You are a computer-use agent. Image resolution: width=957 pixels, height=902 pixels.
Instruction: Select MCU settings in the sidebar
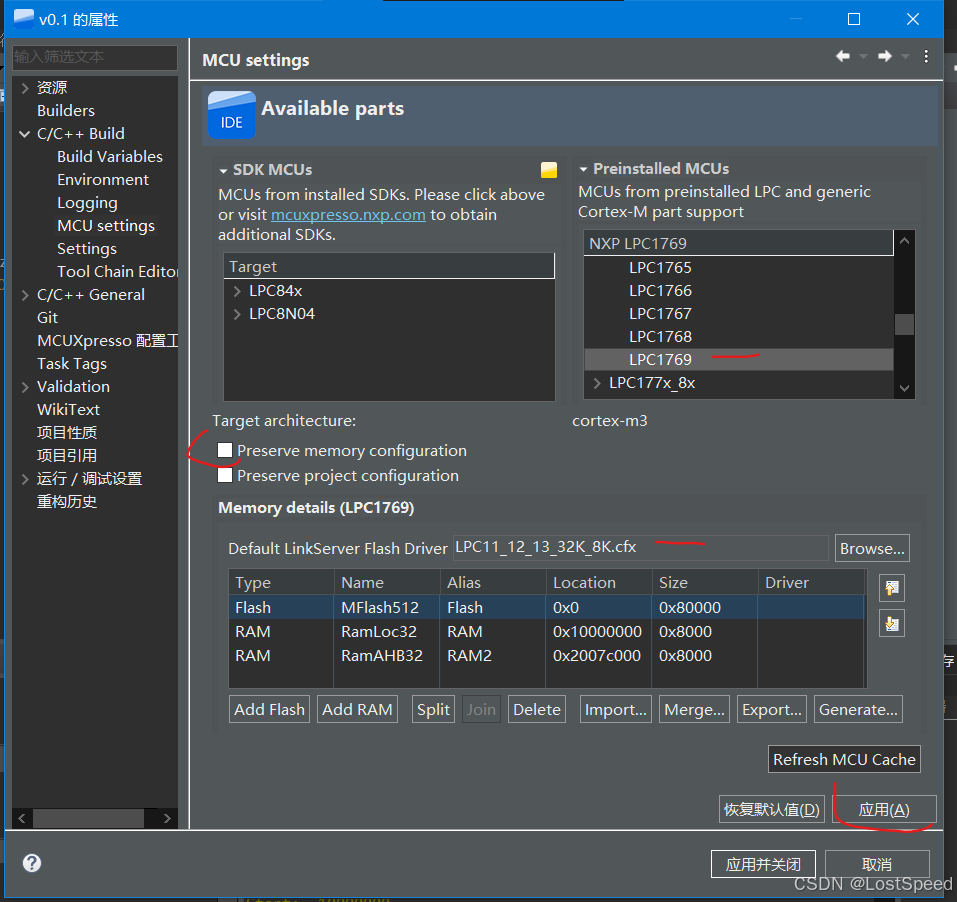pyautogui.click(x=106, y=226)
